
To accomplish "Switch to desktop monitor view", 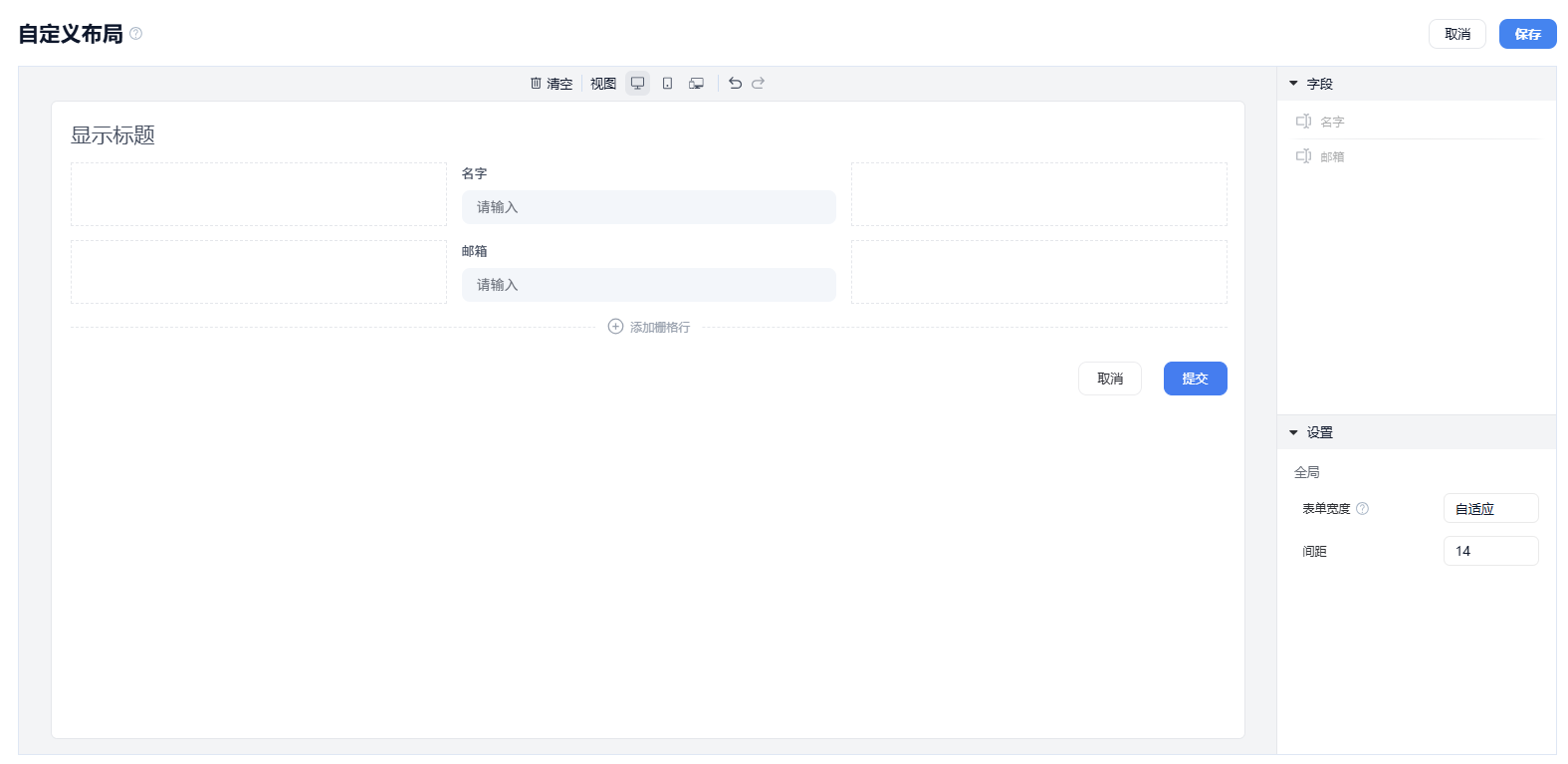I will pyautogui.click(x=637, y=84).
